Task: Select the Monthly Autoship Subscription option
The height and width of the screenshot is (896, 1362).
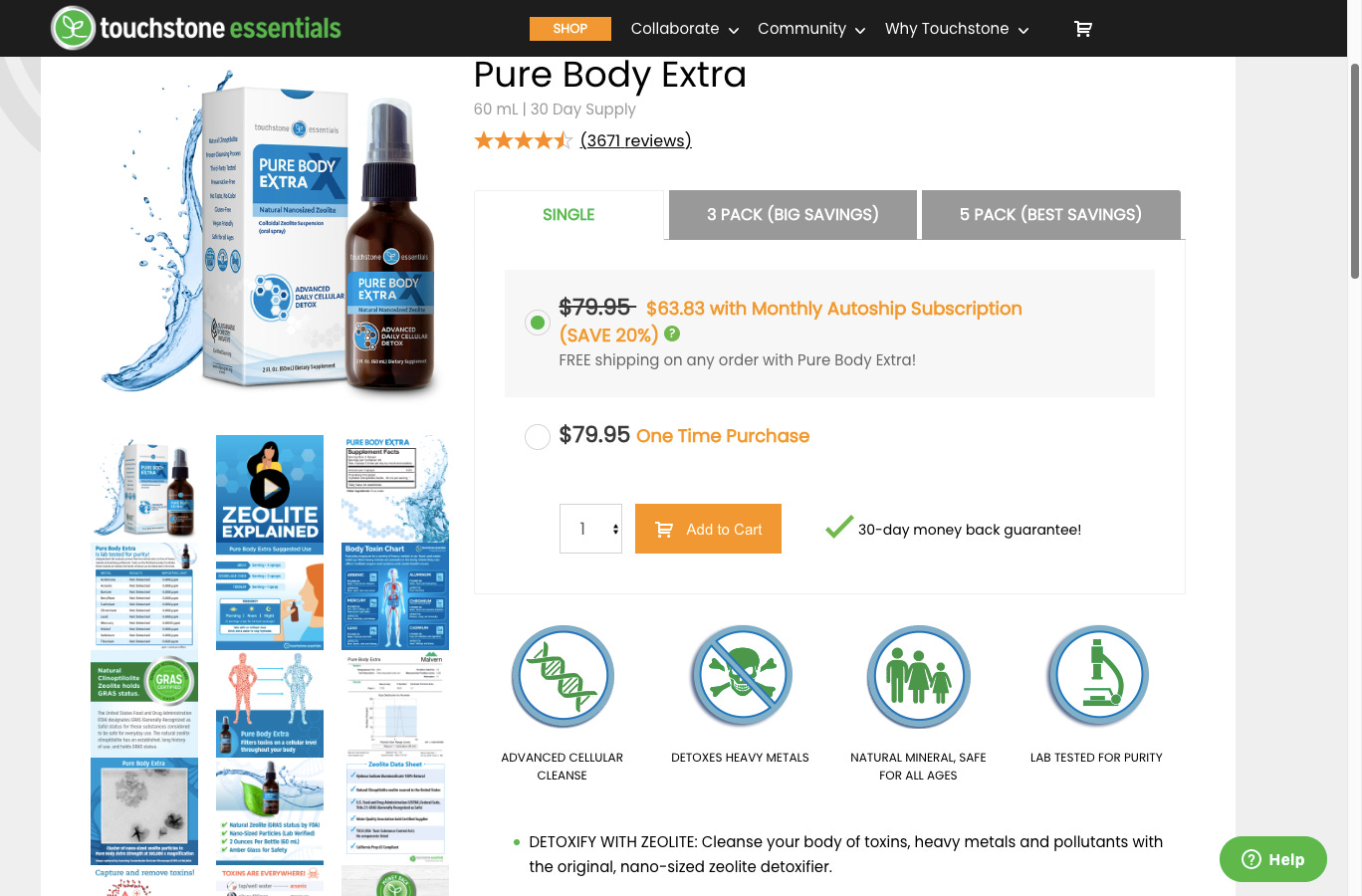Action: click(x=538, y=323)
